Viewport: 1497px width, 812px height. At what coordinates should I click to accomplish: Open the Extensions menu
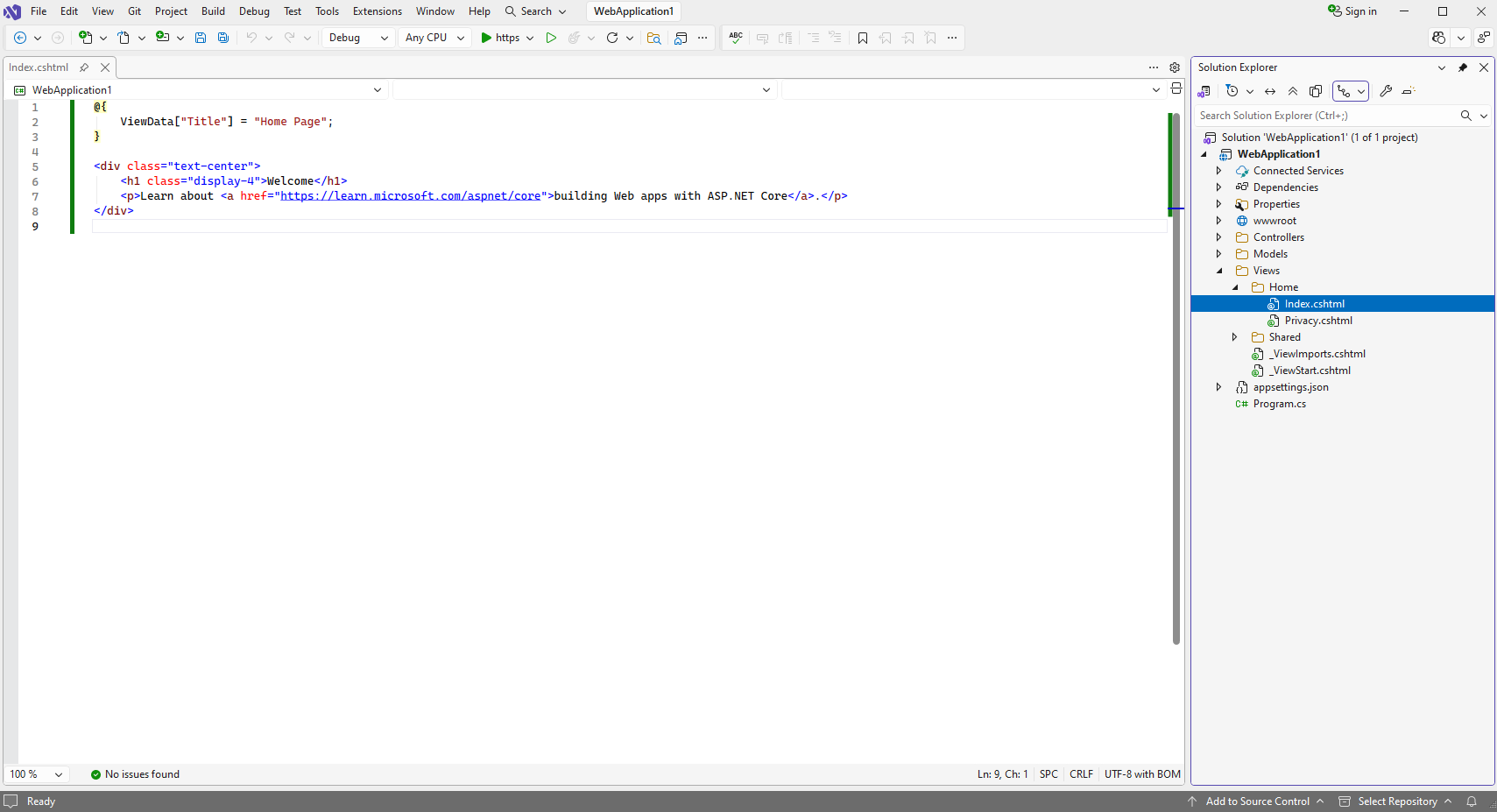coord(377,11)
